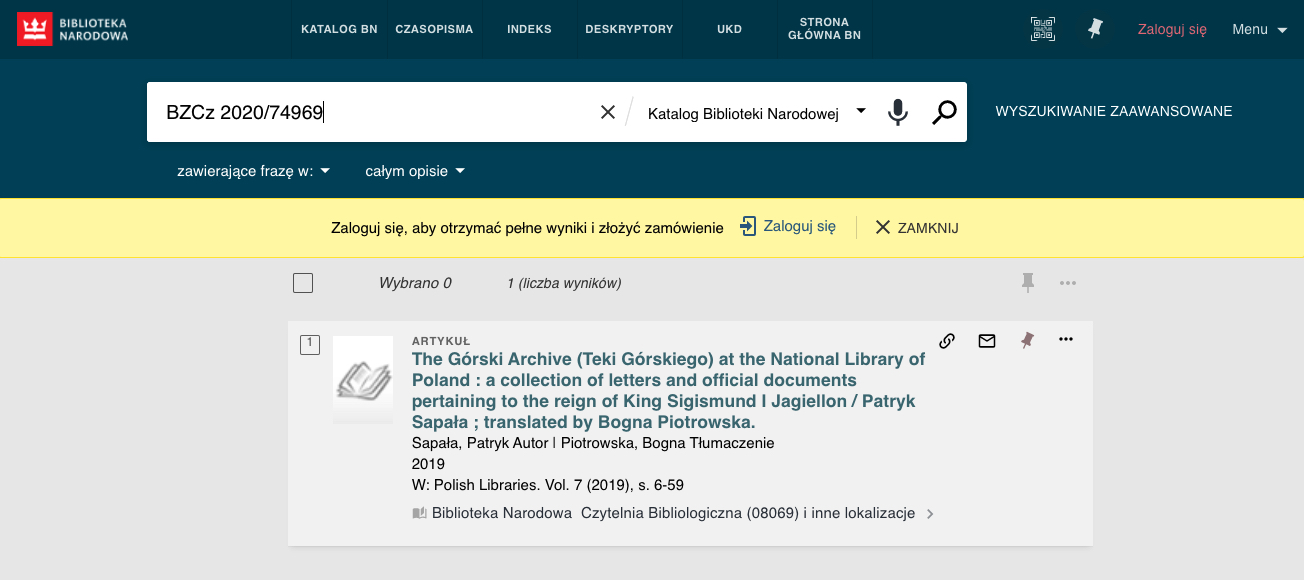Go to KATALOG BN tab
Image resolution: width=1304 pixels, height=580 pixels.
[x=339, y=29]
